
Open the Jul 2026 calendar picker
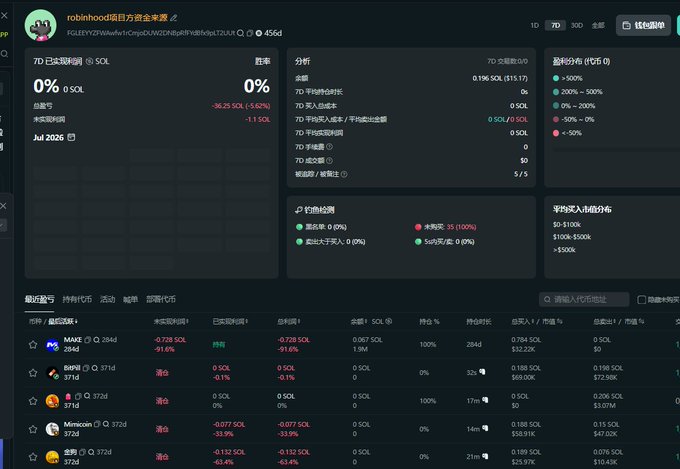[72, 138]
